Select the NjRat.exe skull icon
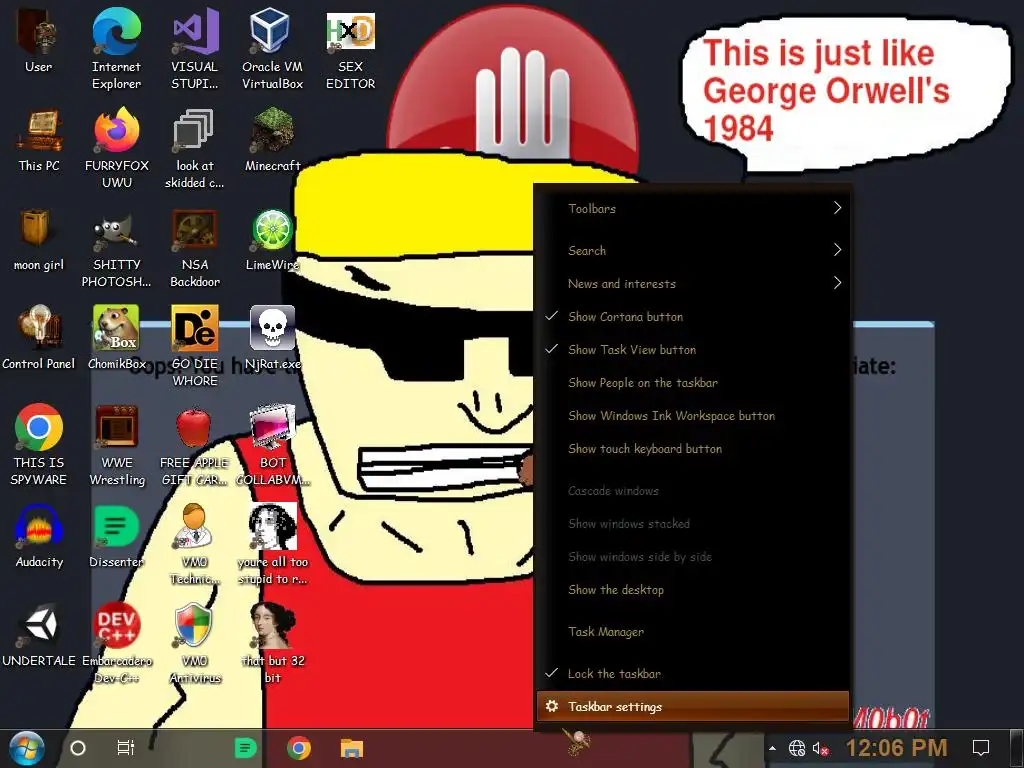 [272, 338]
